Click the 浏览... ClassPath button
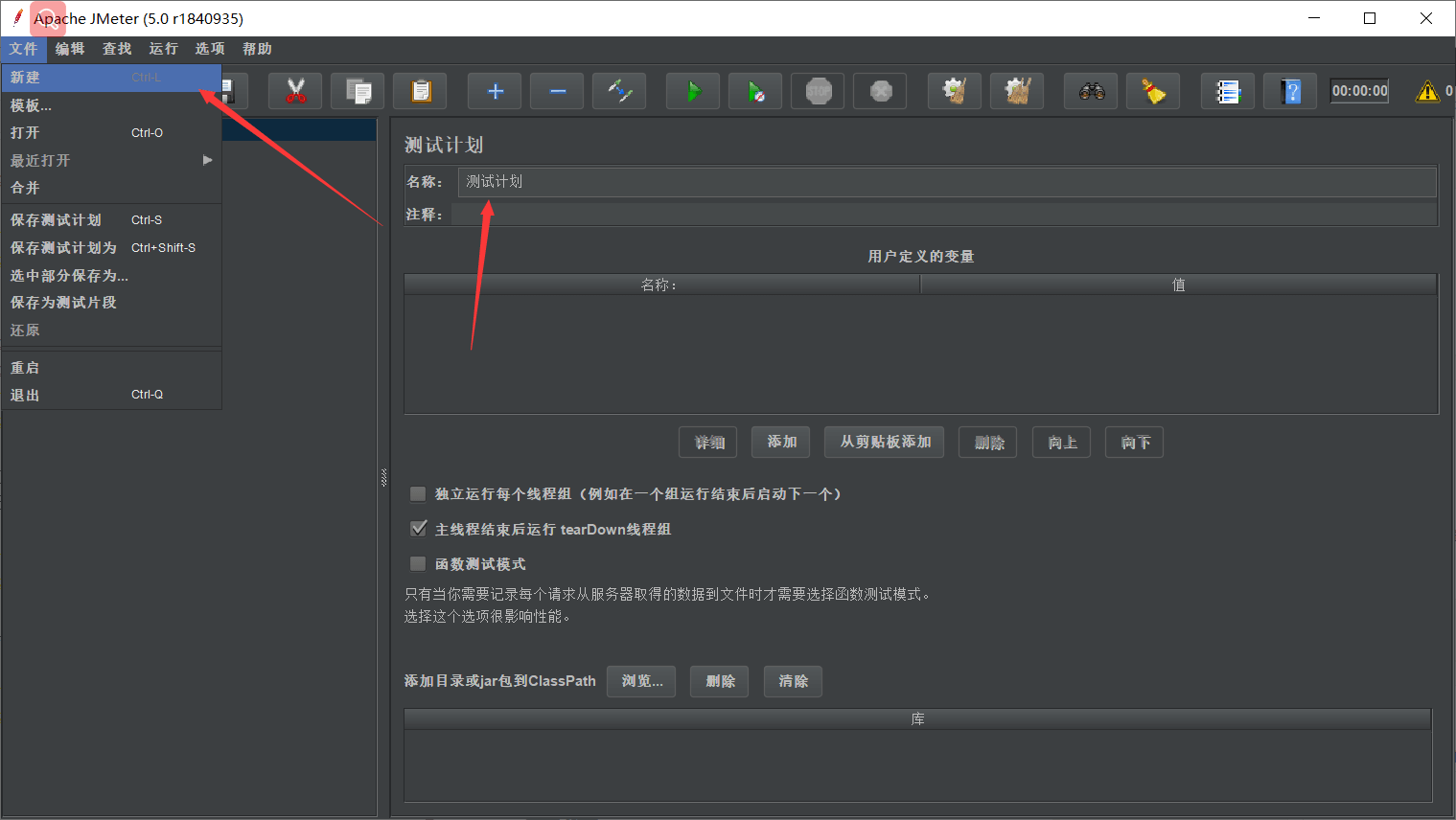1456x820 pixels. [641, 681]
